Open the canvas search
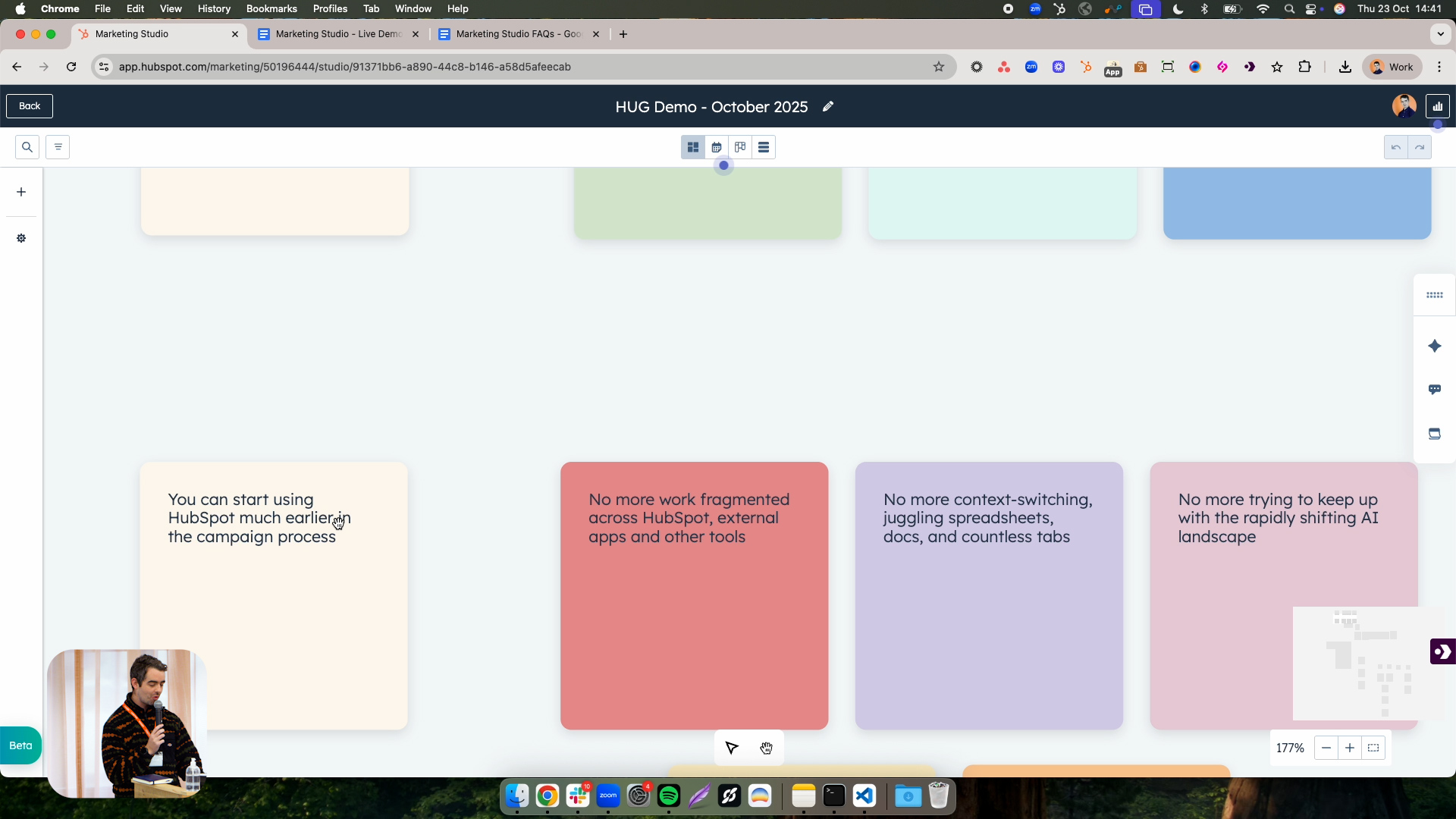This screenshot has height=819, width=1456. (x=27, y=147)
